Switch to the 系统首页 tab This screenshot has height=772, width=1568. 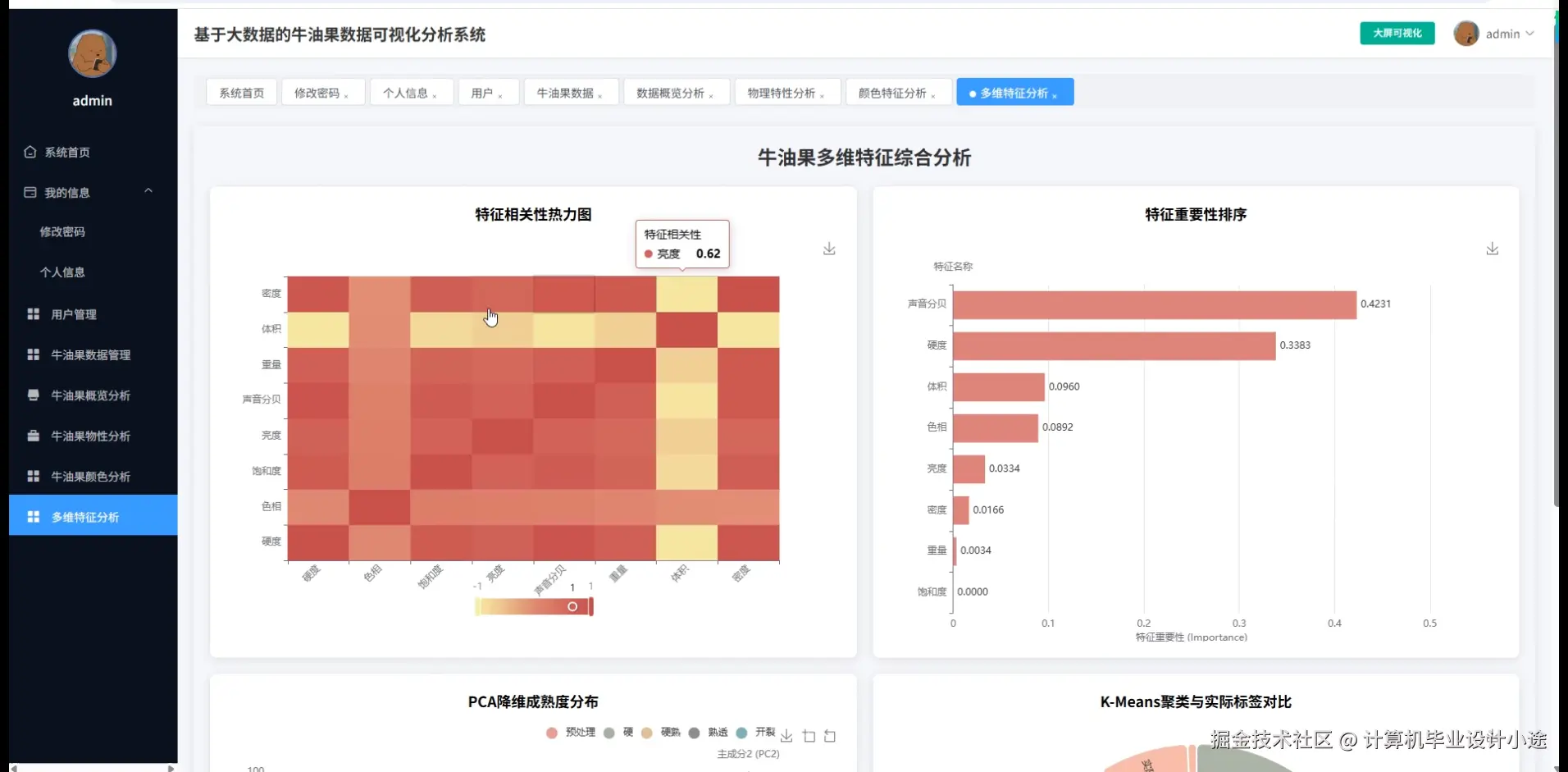tap(242, 93)
